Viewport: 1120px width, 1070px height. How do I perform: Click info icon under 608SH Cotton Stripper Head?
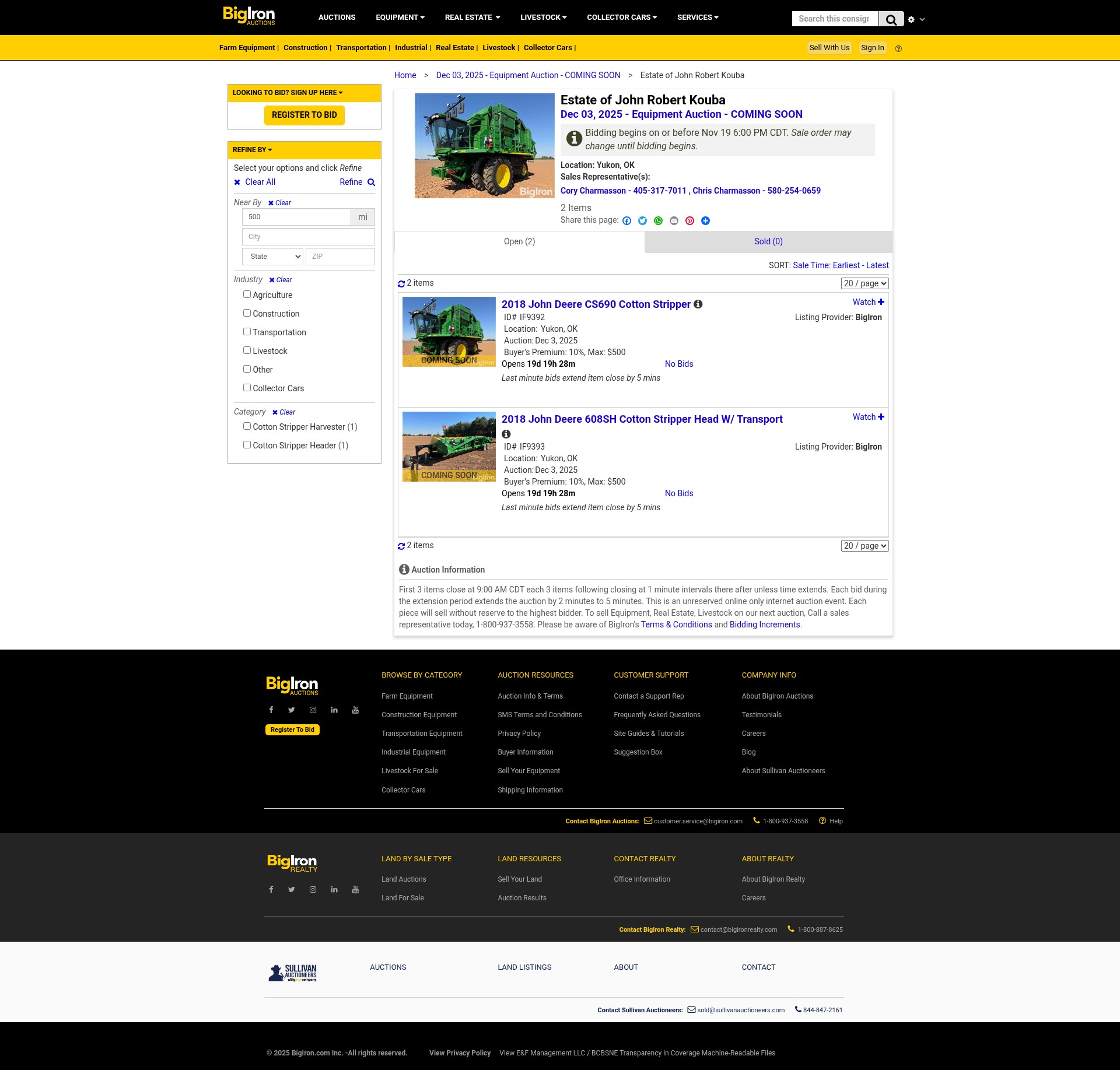[506, 434]
